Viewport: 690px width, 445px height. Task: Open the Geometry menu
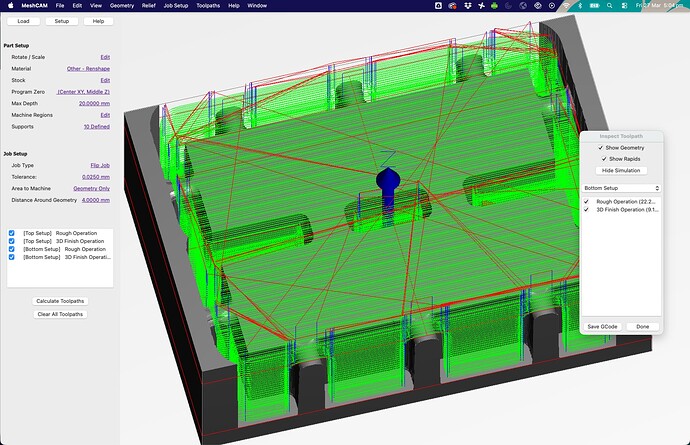(x=121, y=6)
